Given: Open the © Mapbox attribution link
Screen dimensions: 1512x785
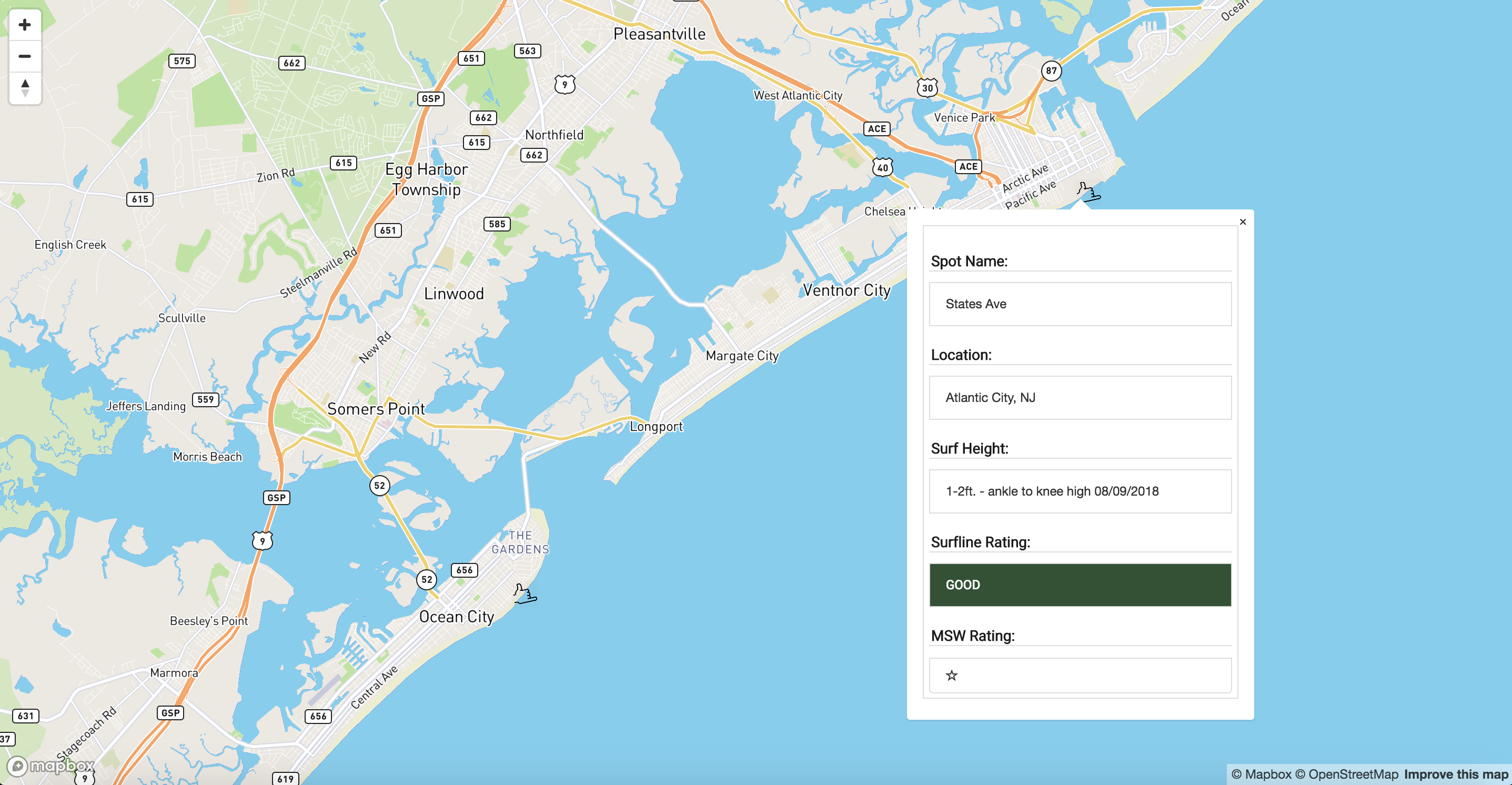Looking at the screenshot, I should (1262, 774).
